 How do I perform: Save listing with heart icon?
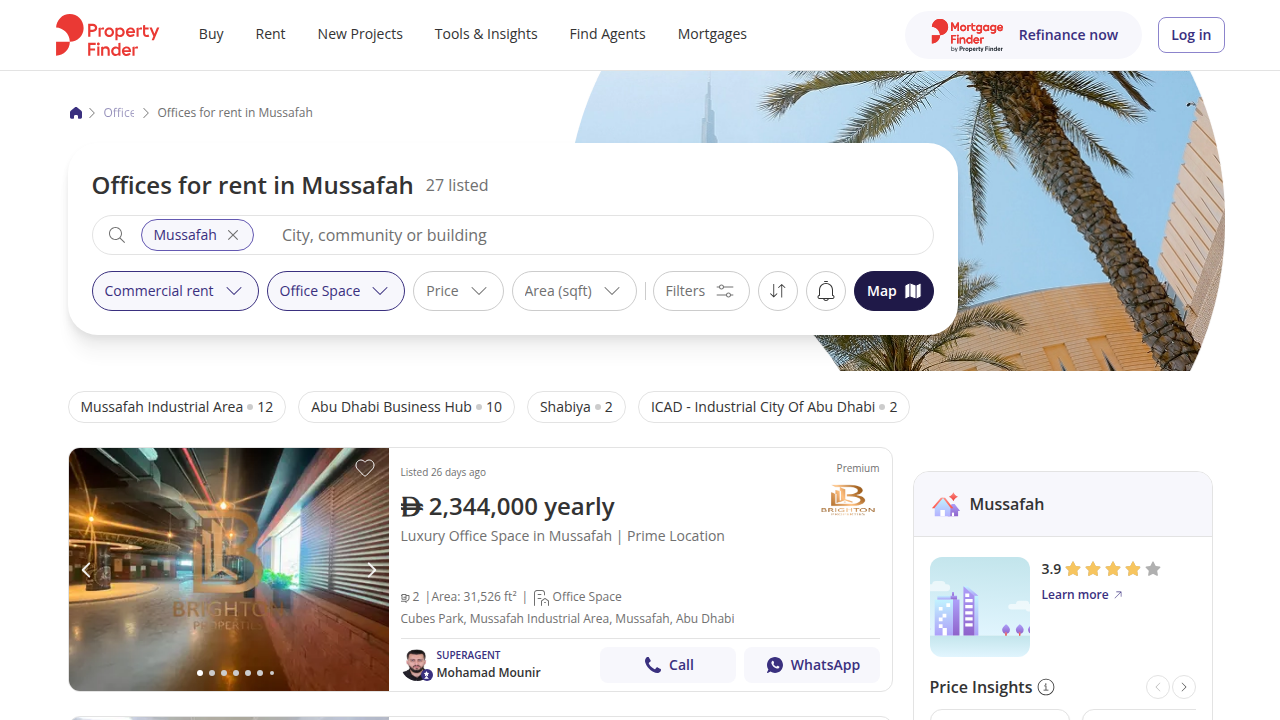click(x=365, y=468)
